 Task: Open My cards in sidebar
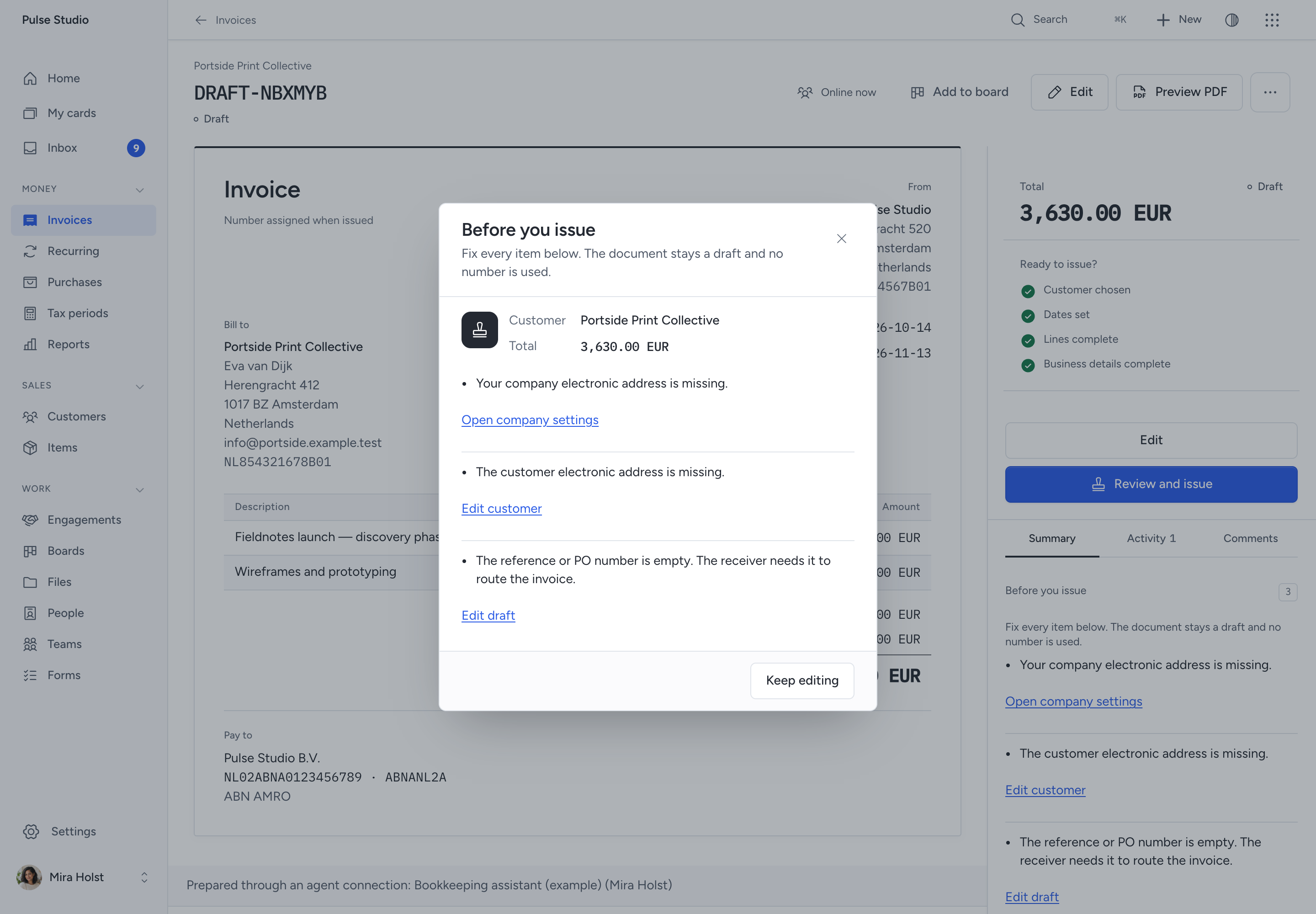pos(83,113)
